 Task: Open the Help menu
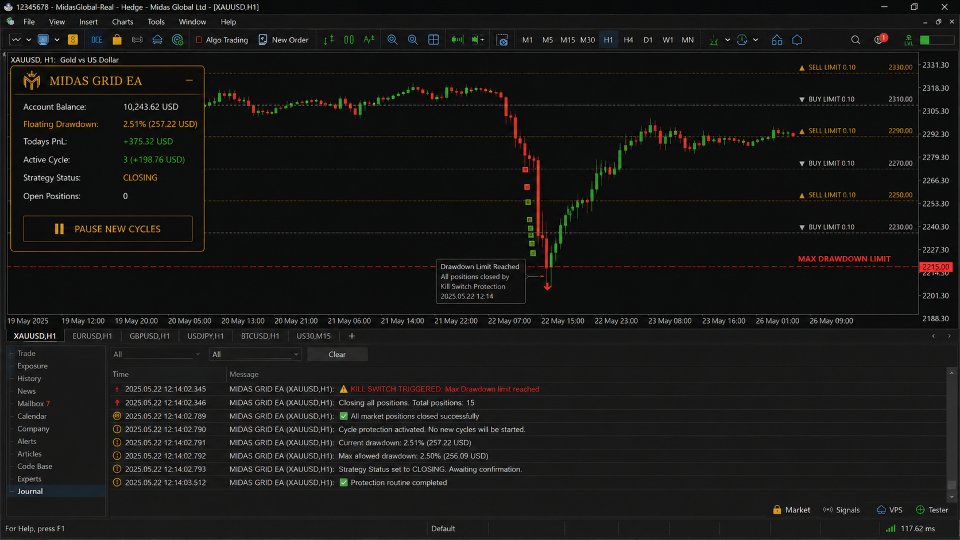tap(228, 21)
